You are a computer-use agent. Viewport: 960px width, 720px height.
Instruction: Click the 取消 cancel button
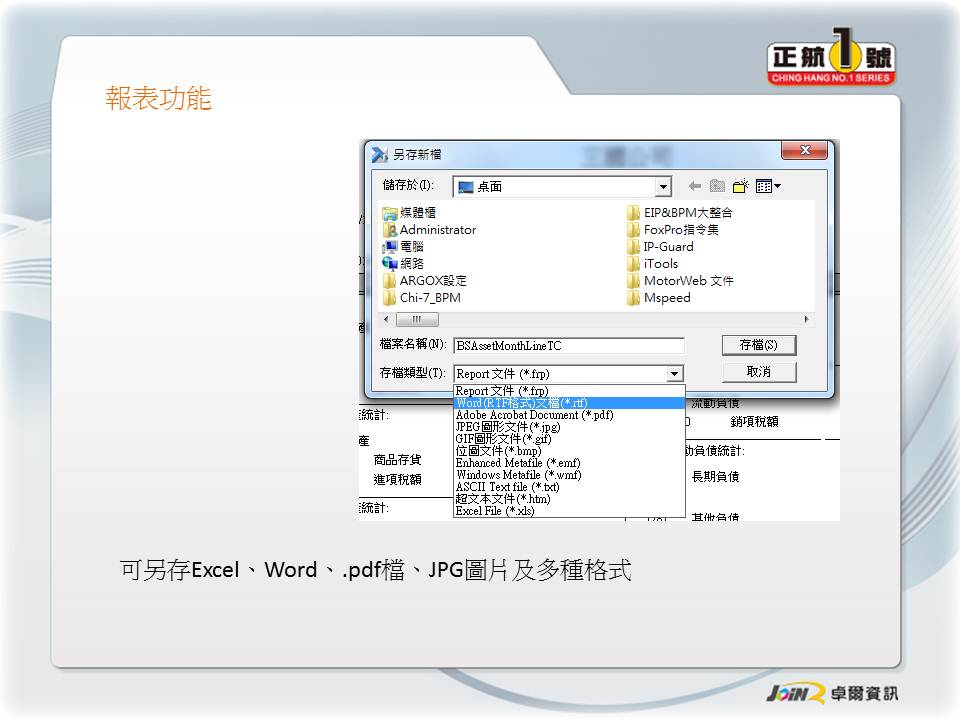coord(759,372)
